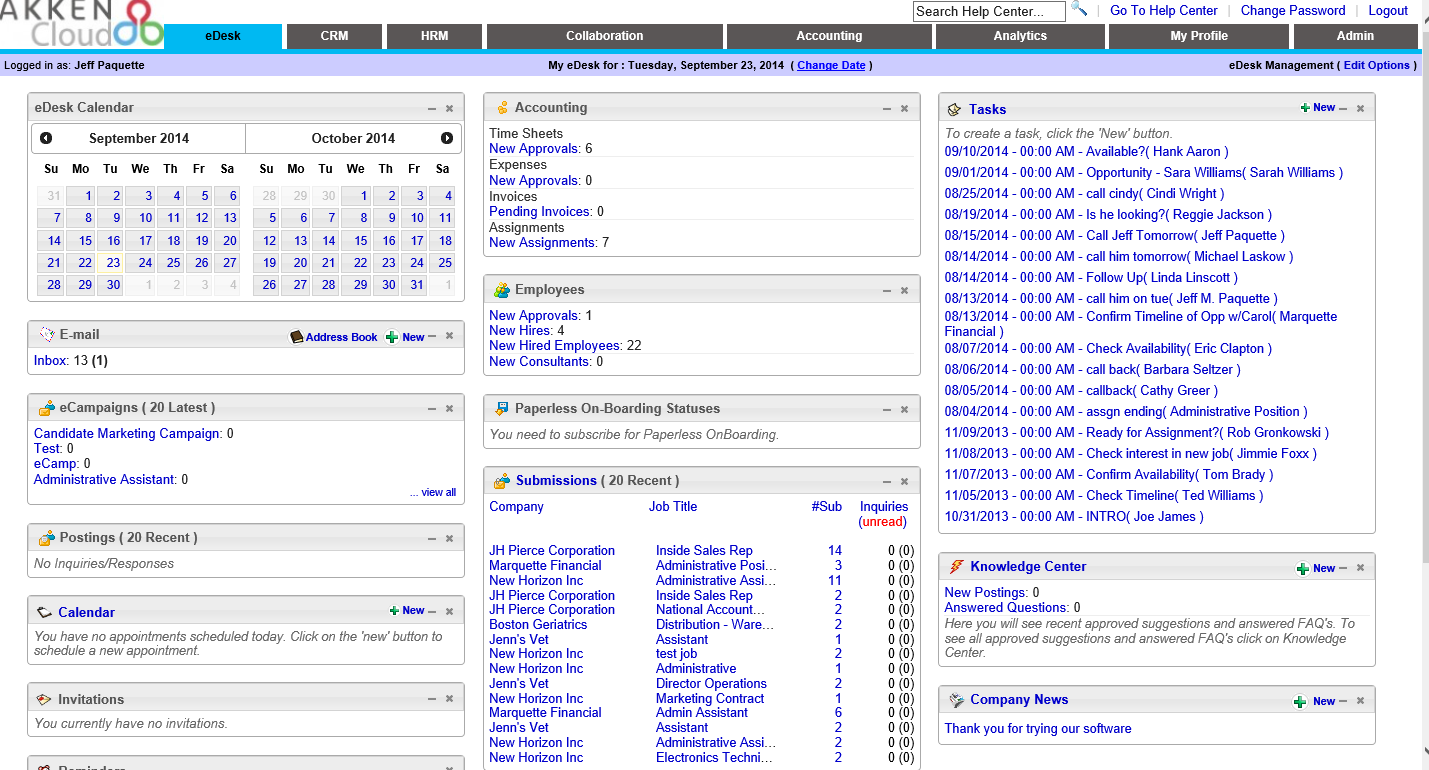This screenshot has height=770, width=1429.
Task: Open task 'Available?( Hank Aaron )'
Action: point(1084,152)
